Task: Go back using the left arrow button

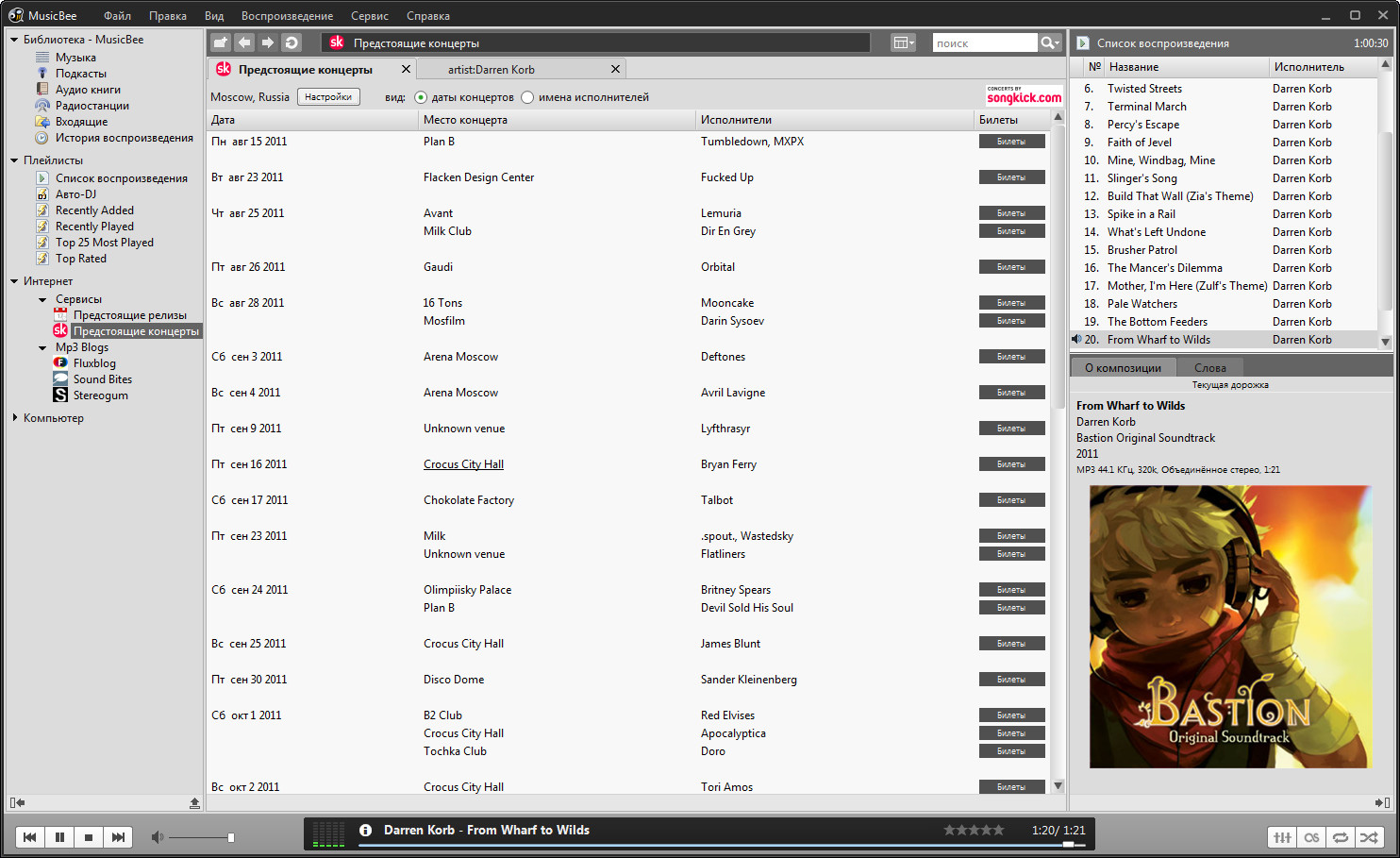Action: click(244, 42)
